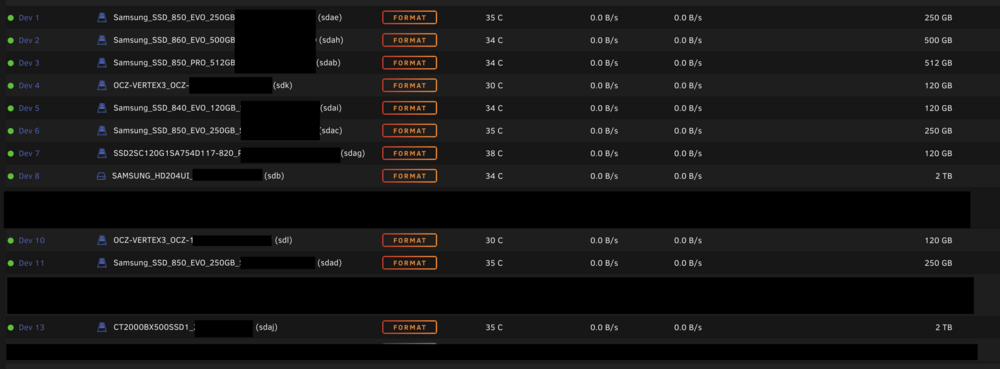
Task: Click the green status dot for Dev 7
Action: 10,154
